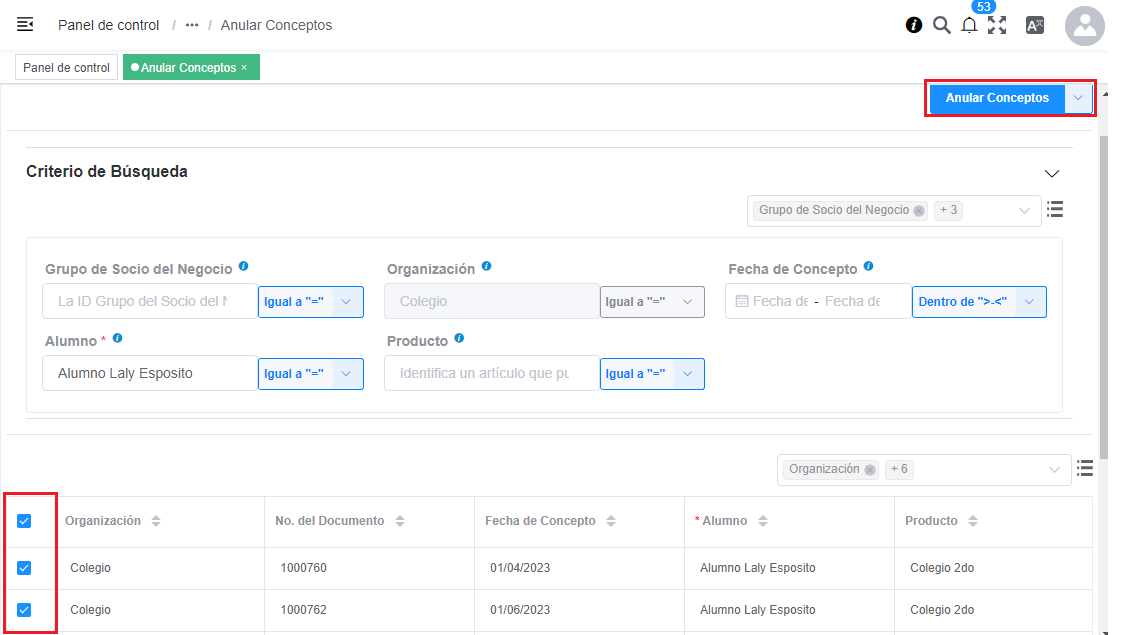Screen dimensions: 1122x635
Task: Click the breadcrumb ellipsis menu
Action: (192, 26)
